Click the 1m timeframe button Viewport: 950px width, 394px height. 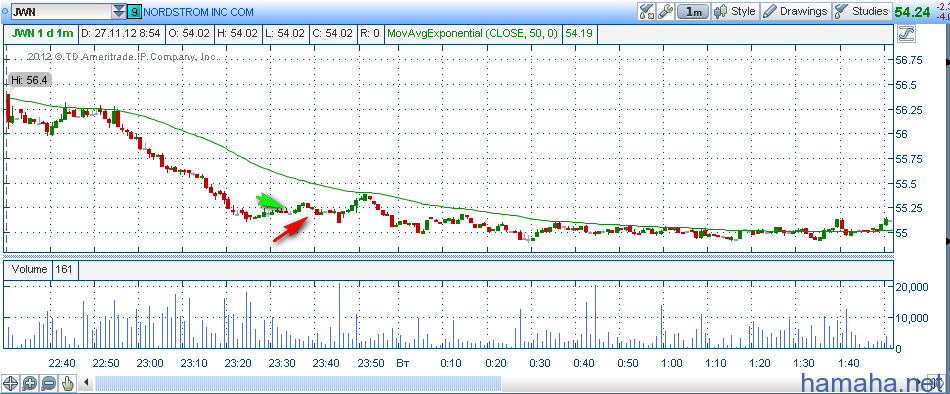coord(693,11)
